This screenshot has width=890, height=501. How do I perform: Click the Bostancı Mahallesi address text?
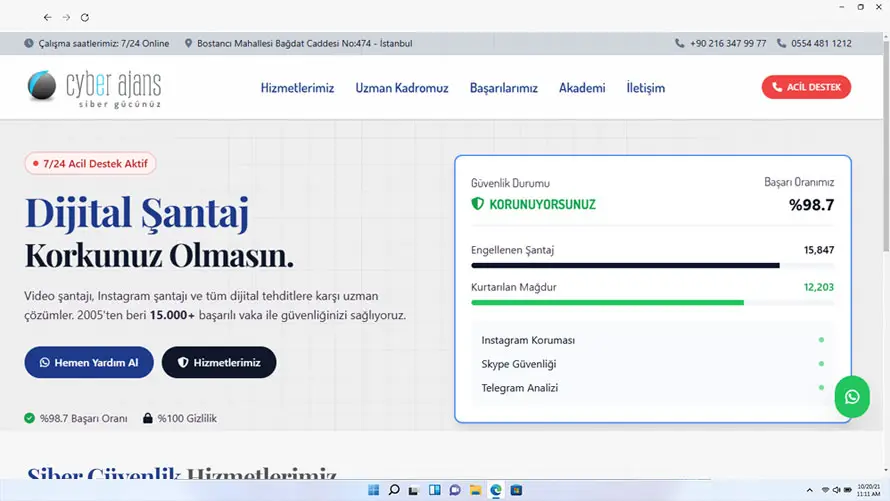305,43
